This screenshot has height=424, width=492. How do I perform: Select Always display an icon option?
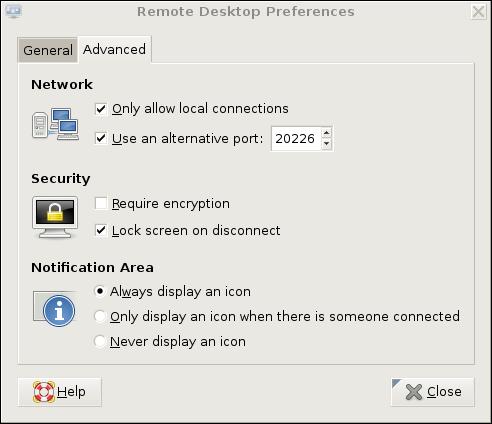tap(100, 291)
